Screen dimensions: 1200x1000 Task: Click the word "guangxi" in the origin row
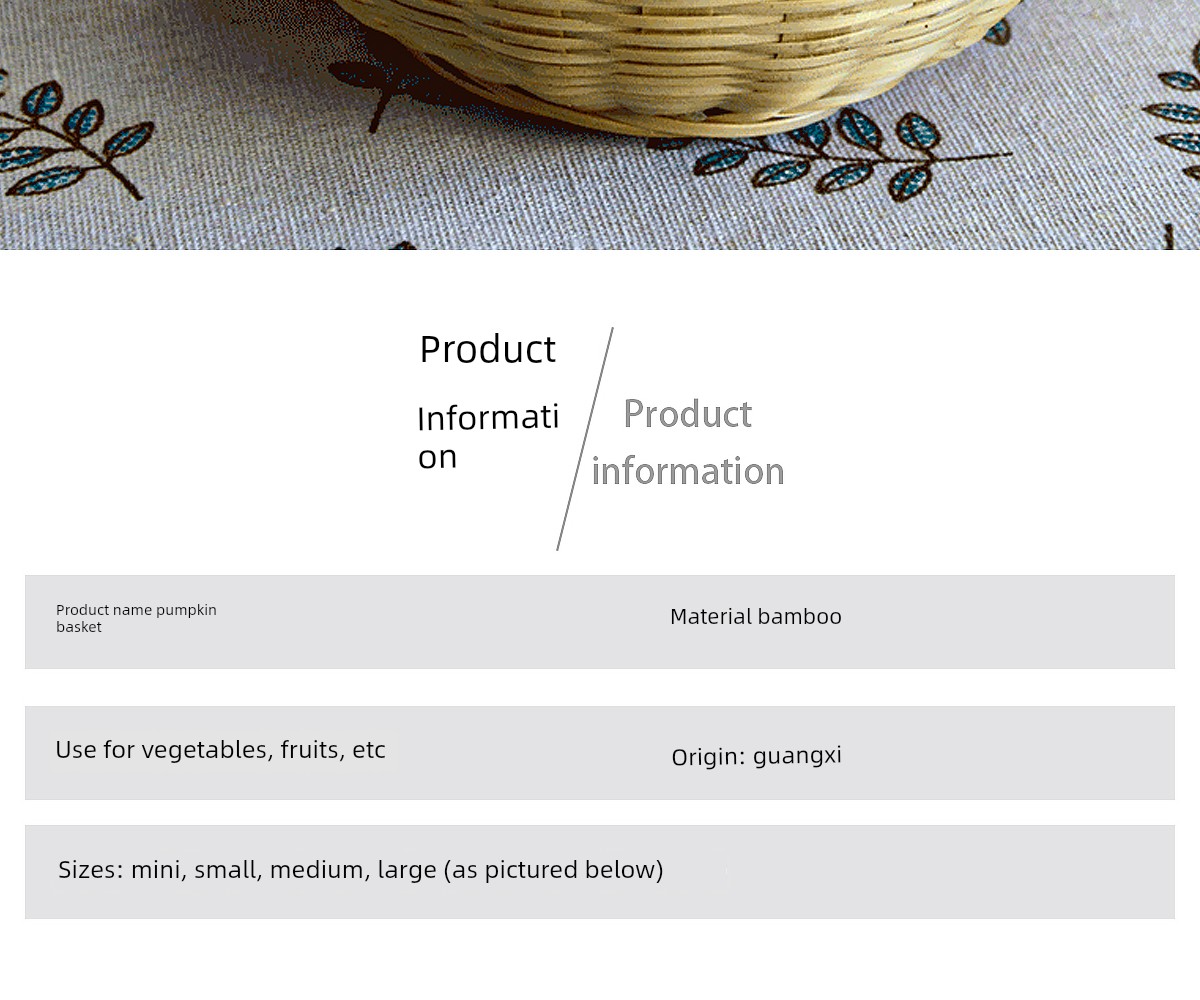[797, 756]
